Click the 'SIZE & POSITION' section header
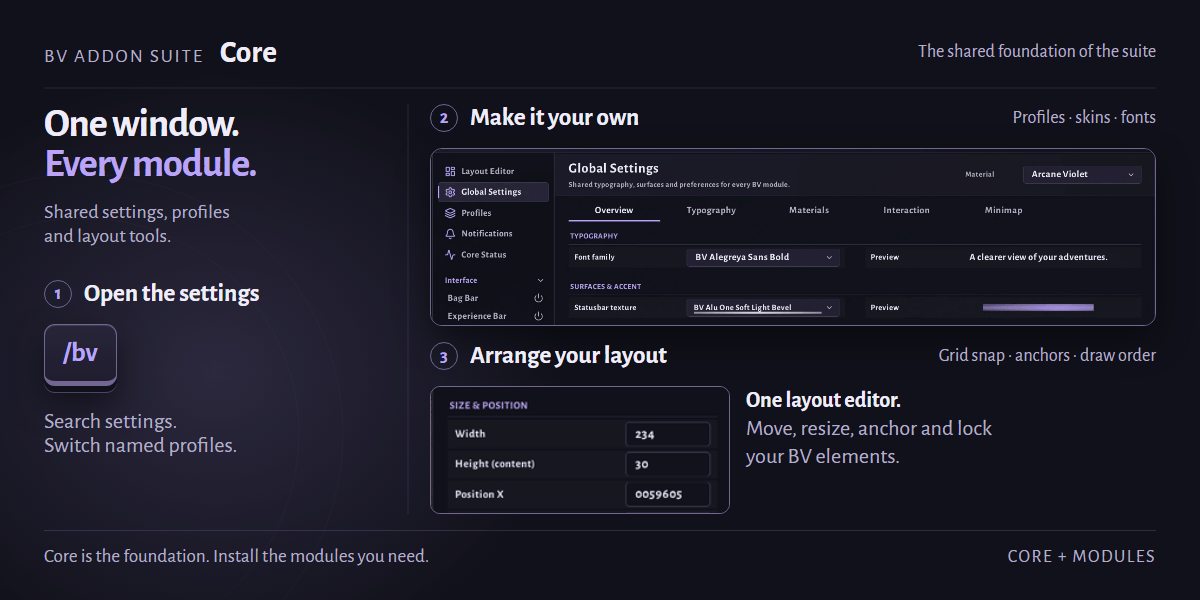 pyautogui.click(x=488, y=405)
